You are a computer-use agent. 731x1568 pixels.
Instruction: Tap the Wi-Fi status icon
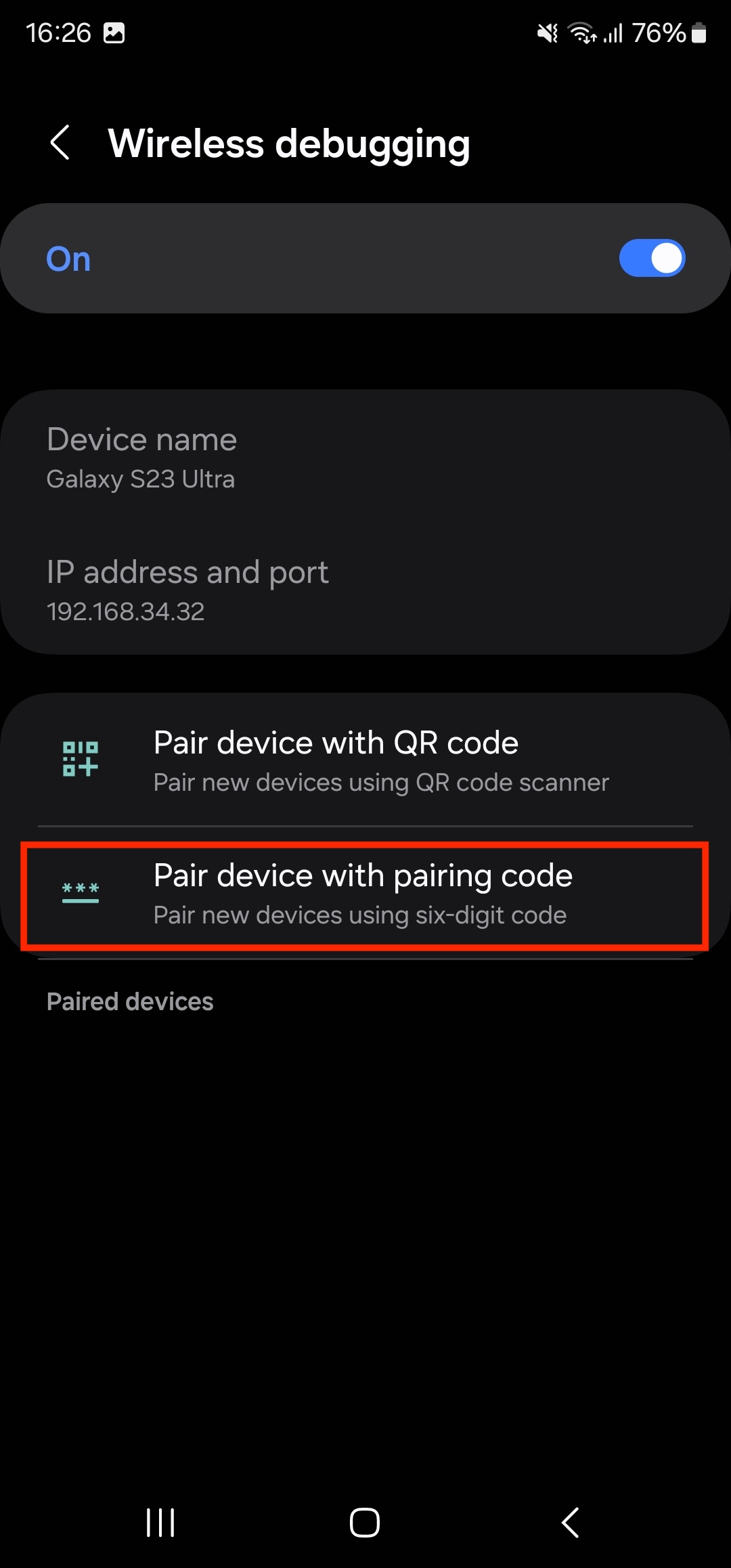point(583,32)
